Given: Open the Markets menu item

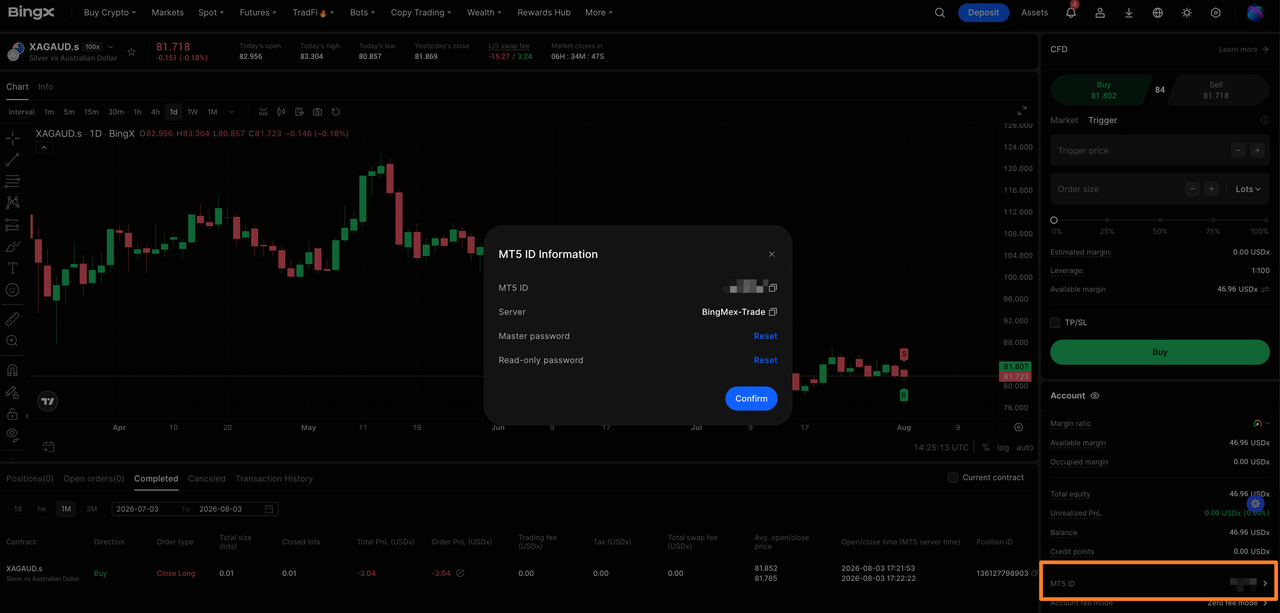Looking at the screenshot, I should pos(167,13).
